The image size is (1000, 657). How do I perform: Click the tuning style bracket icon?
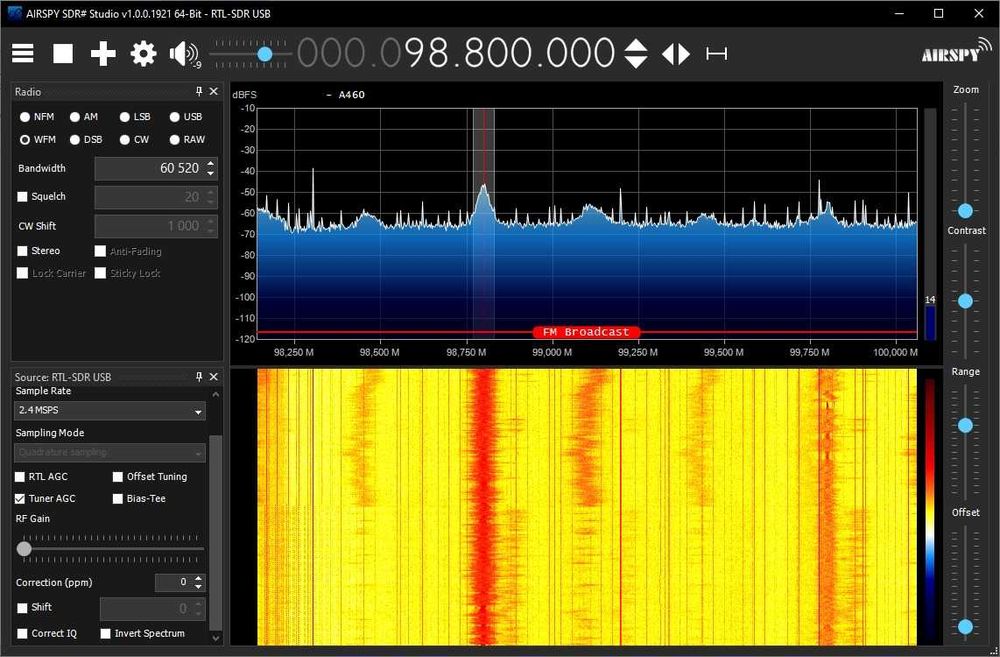point(716,54)
